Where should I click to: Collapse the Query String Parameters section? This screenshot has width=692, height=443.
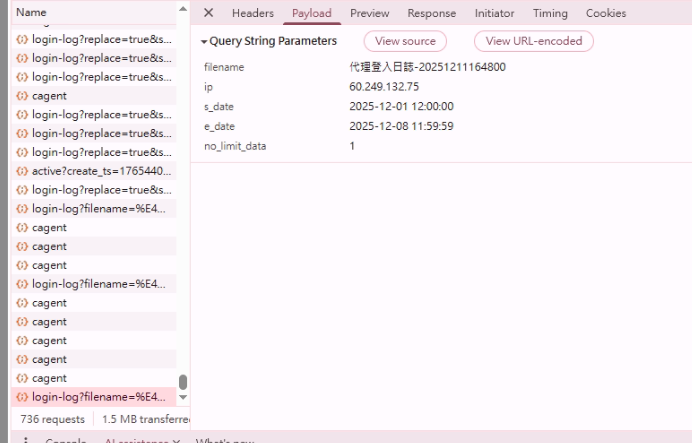click(205, 42)
